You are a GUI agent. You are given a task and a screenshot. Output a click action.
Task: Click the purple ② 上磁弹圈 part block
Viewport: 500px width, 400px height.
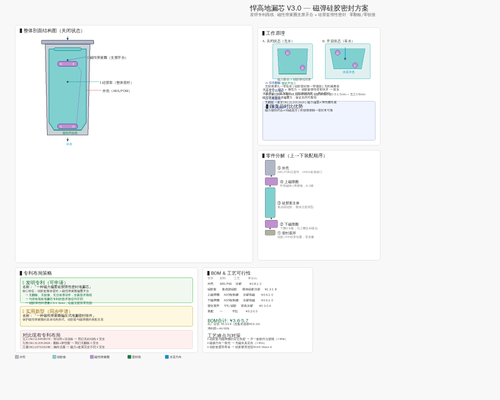click(271, 181)
